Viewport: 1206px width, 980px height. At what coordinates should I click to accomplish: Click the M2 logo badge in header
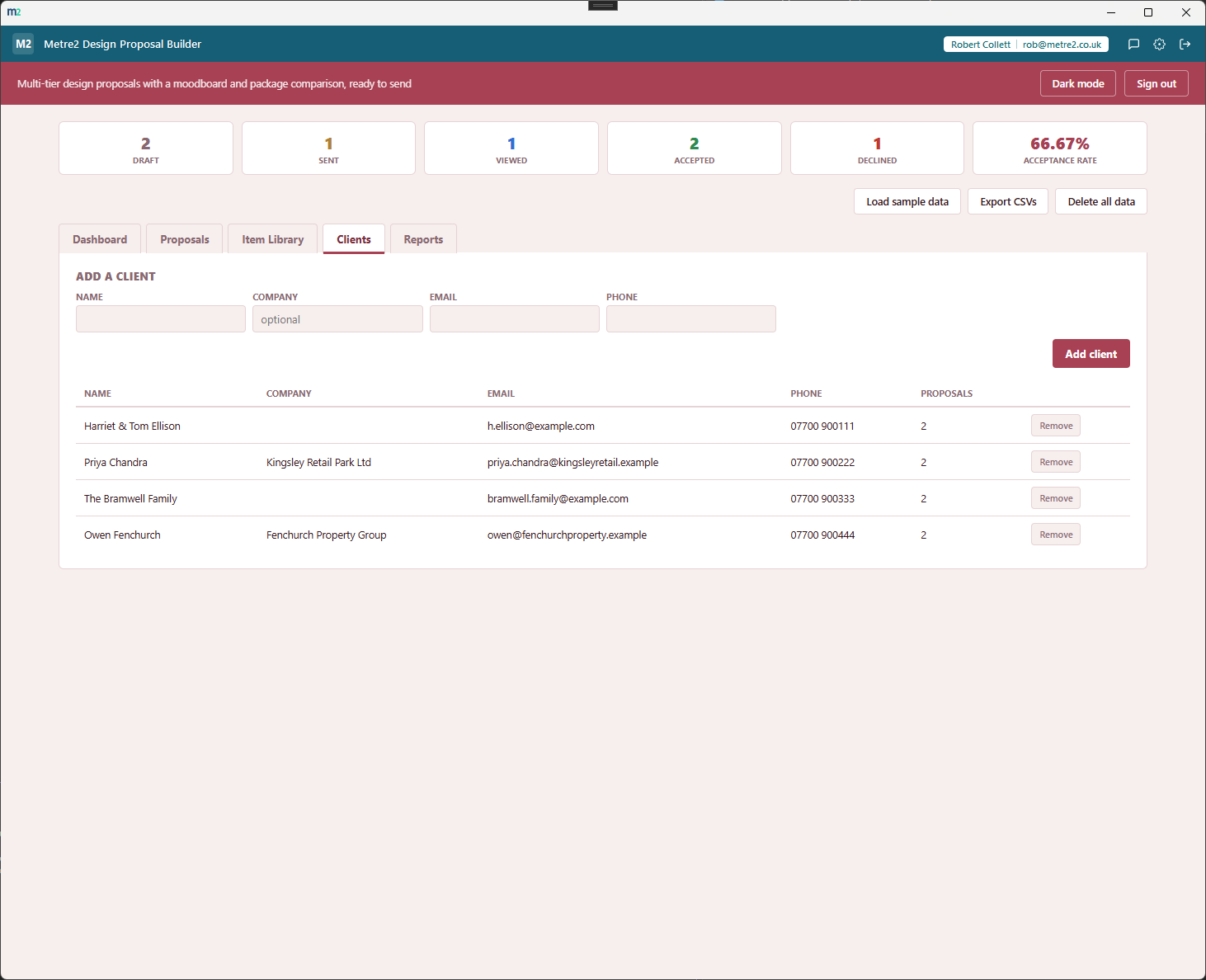[x=24, y=44]
